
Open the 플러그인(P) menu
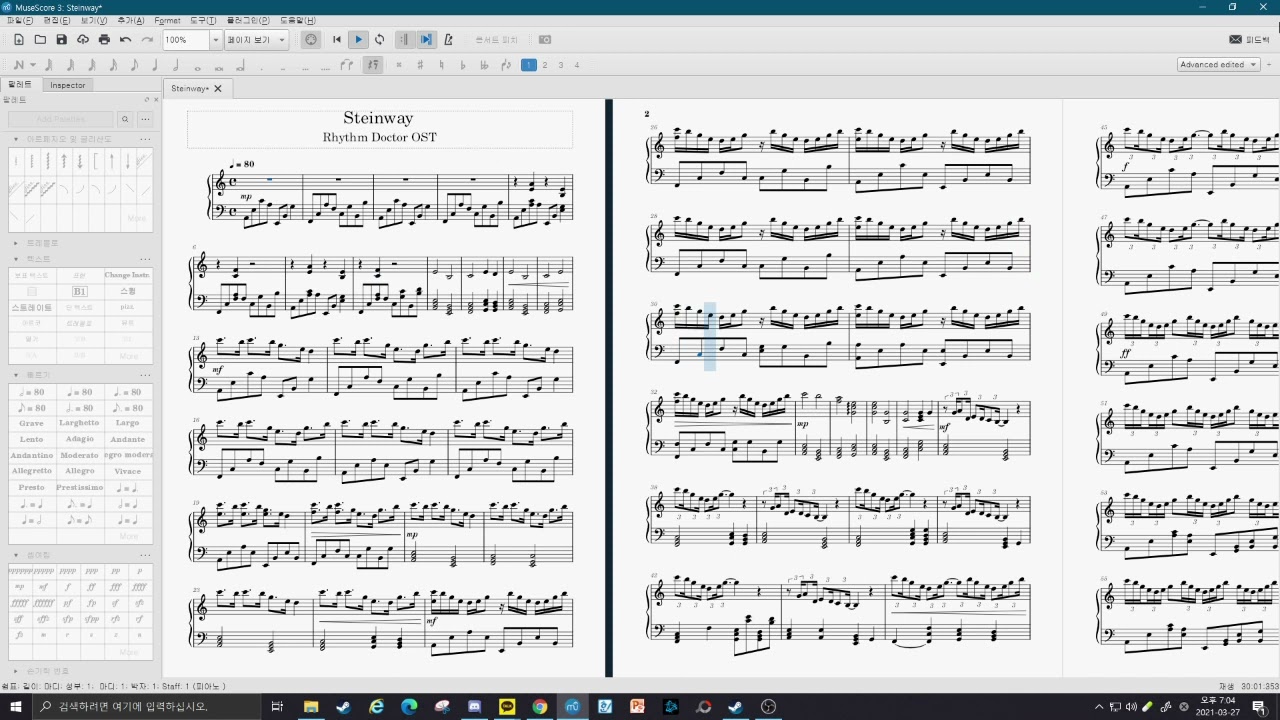pyautogui.click(x=248, y=20)
